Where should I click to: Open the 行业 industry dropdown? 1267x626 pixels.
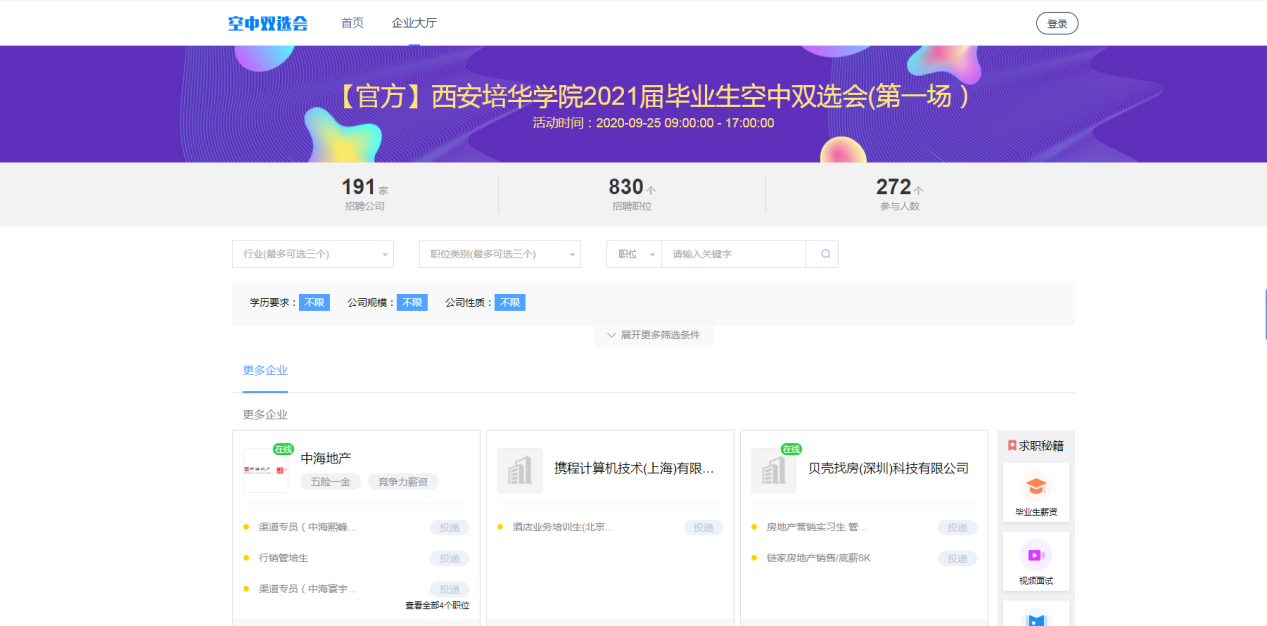click(312, 254)
